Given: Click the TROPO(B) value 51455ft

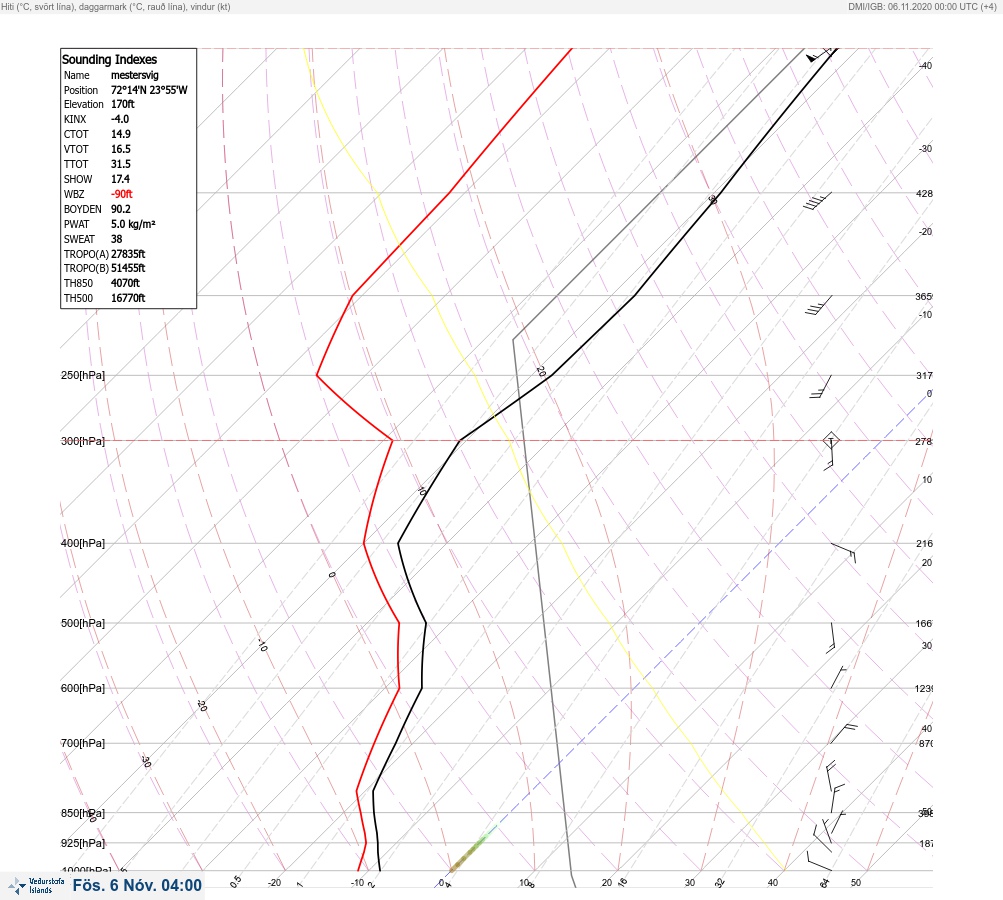Looking at the screenshot, I should point(128,268).
